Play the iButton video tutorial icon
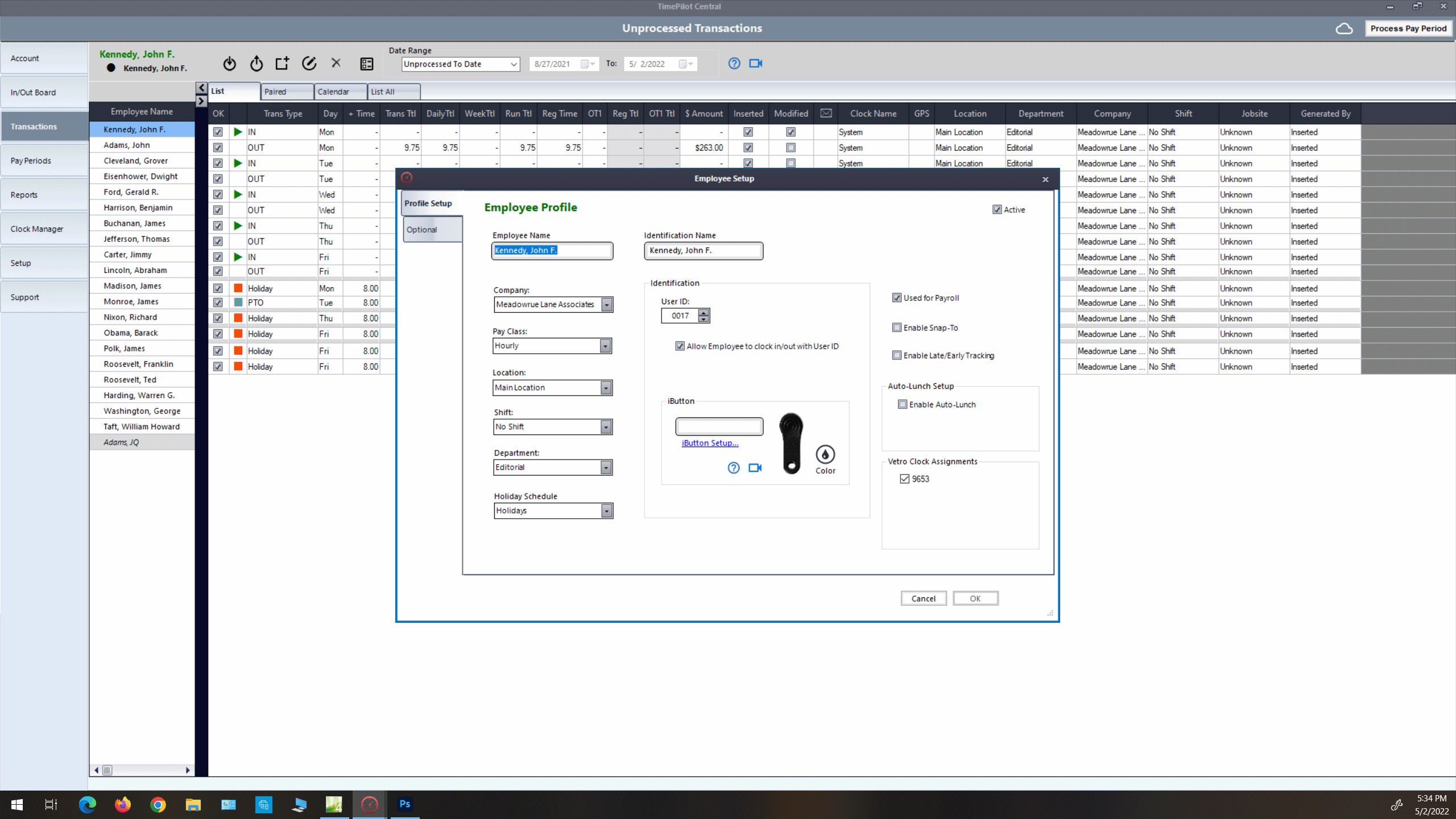Screen dimensions: 1456x819 [x=755, y=468]
